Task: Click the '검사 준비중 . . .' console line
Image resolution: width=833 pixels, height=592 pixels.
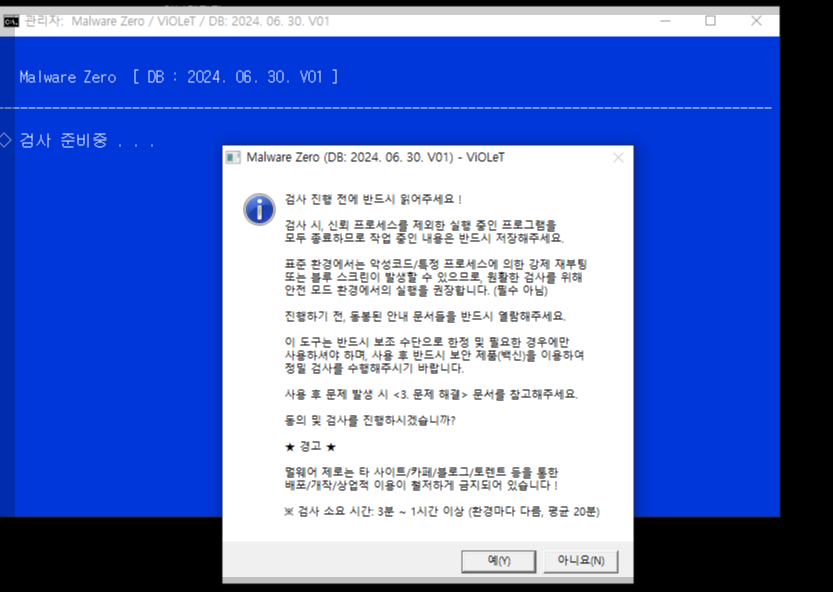Action: point(87,140)
